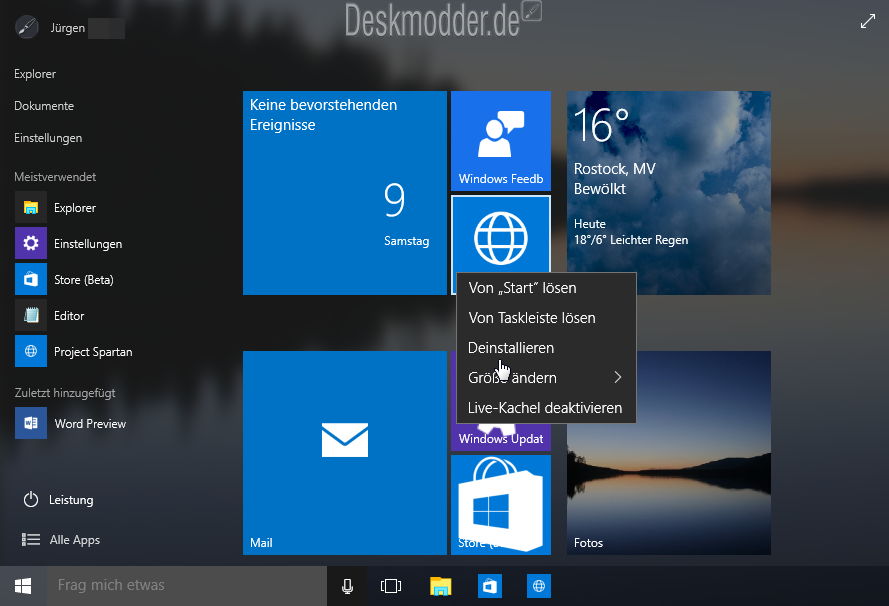Open Project Spartan from the taskbar
889x606 pixels.
coord(539,586)
